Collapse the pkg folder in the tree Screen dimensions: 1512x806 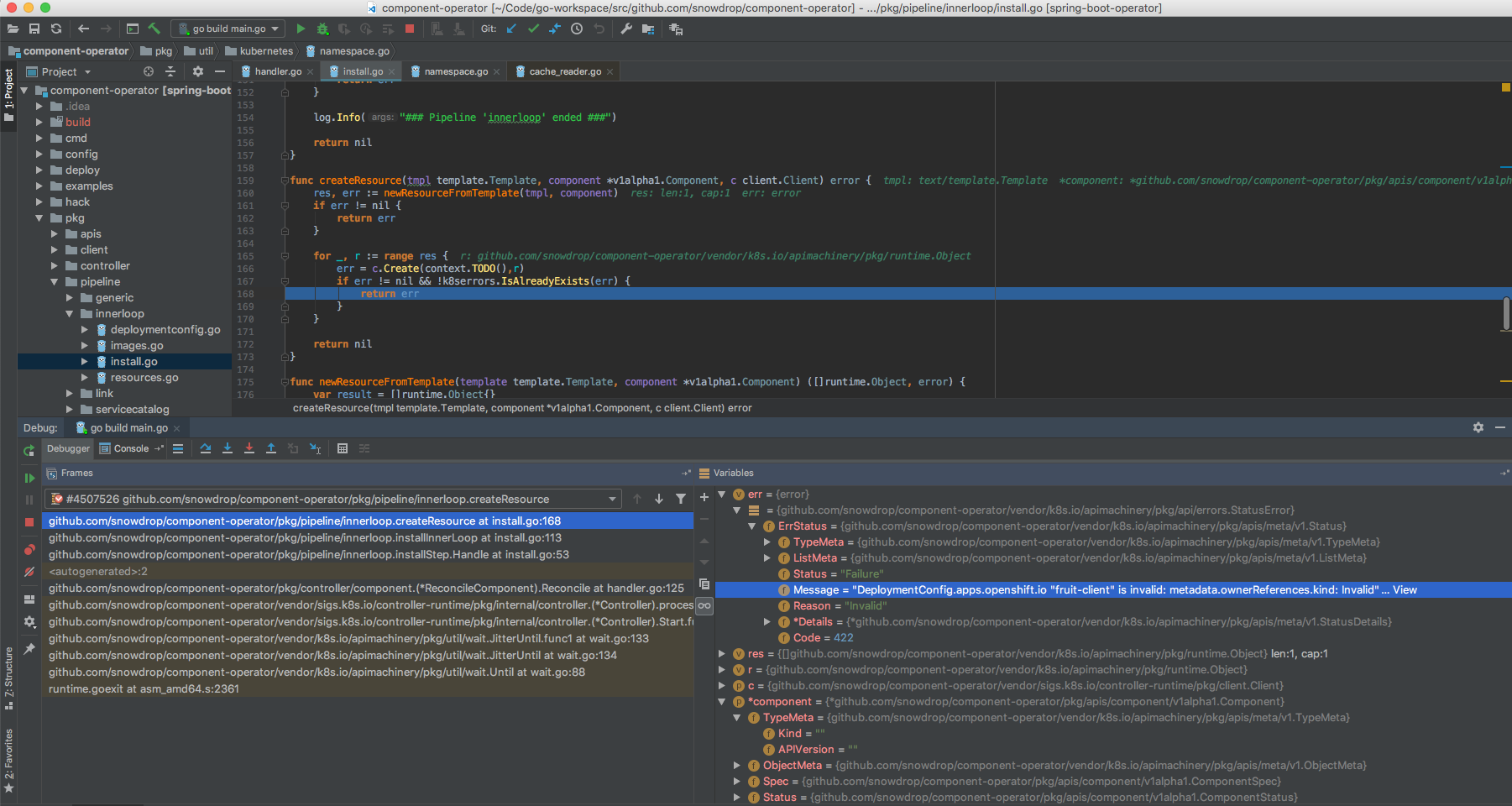(x=39, y=218)
